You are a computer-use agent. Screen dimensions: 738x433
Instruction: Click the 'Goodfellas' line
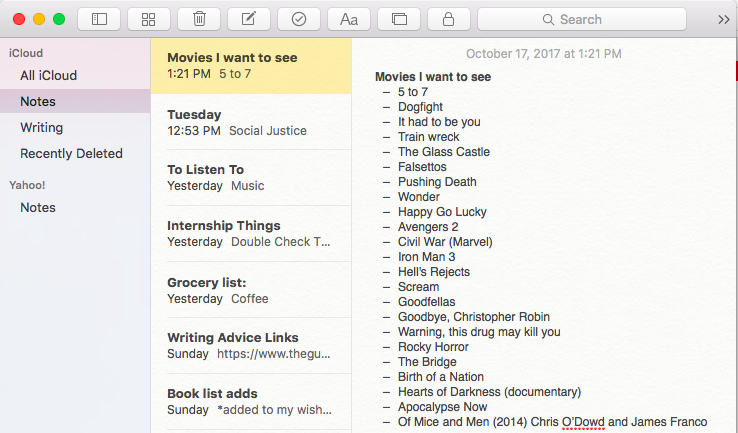[x=426, y=302]
